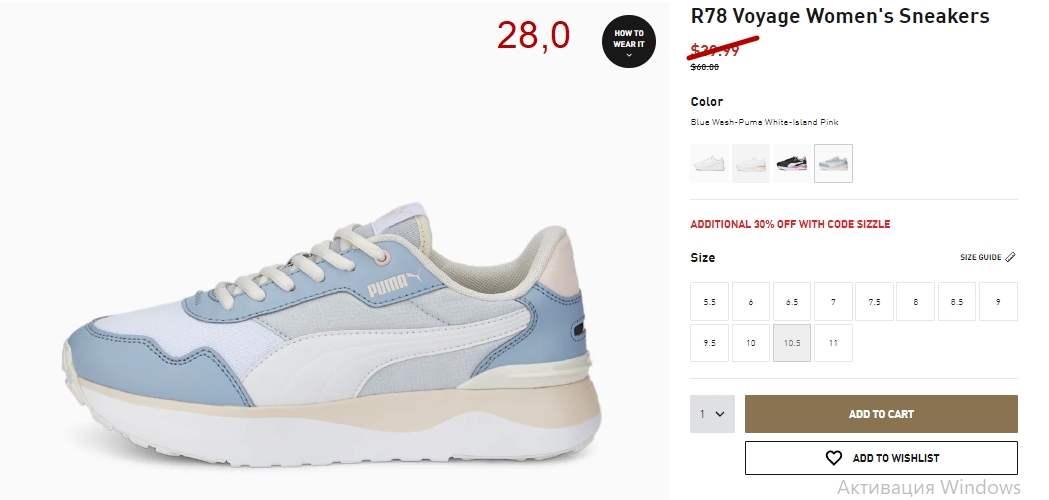Click the heart icon on Add to Wishlist

tap(834, 458)
